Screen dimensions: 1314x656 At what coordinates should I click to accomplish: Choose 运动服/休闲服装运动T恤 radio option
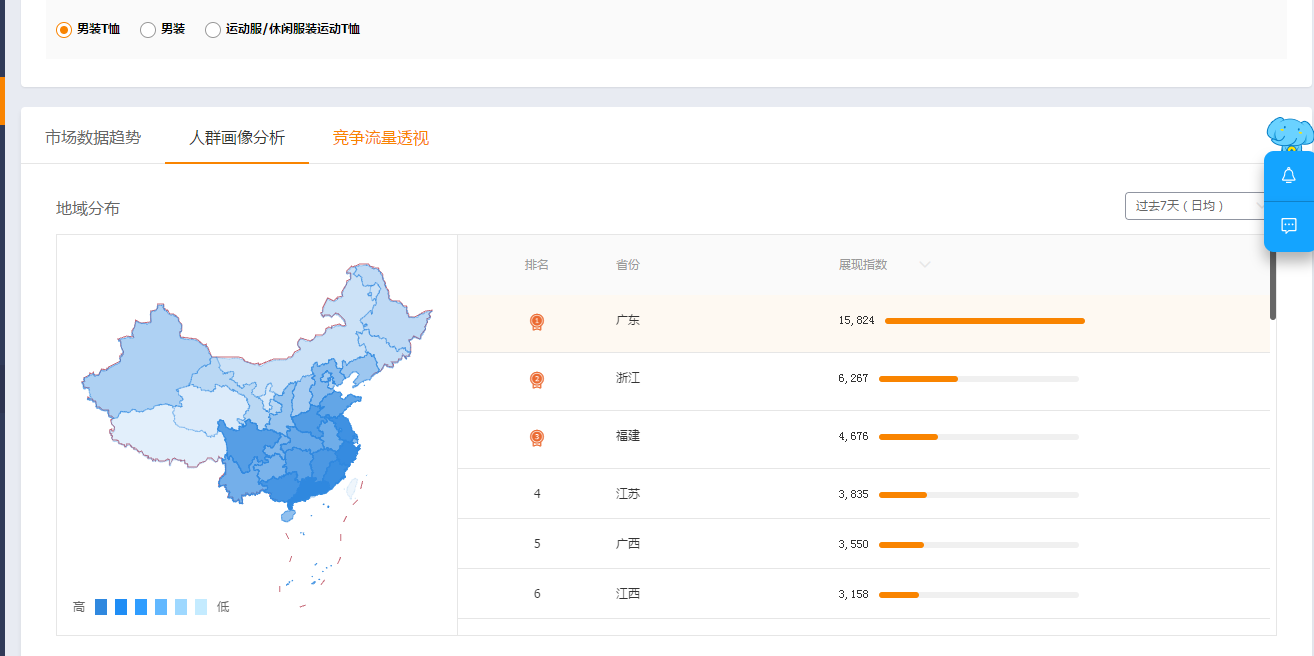tap(213, 30)
